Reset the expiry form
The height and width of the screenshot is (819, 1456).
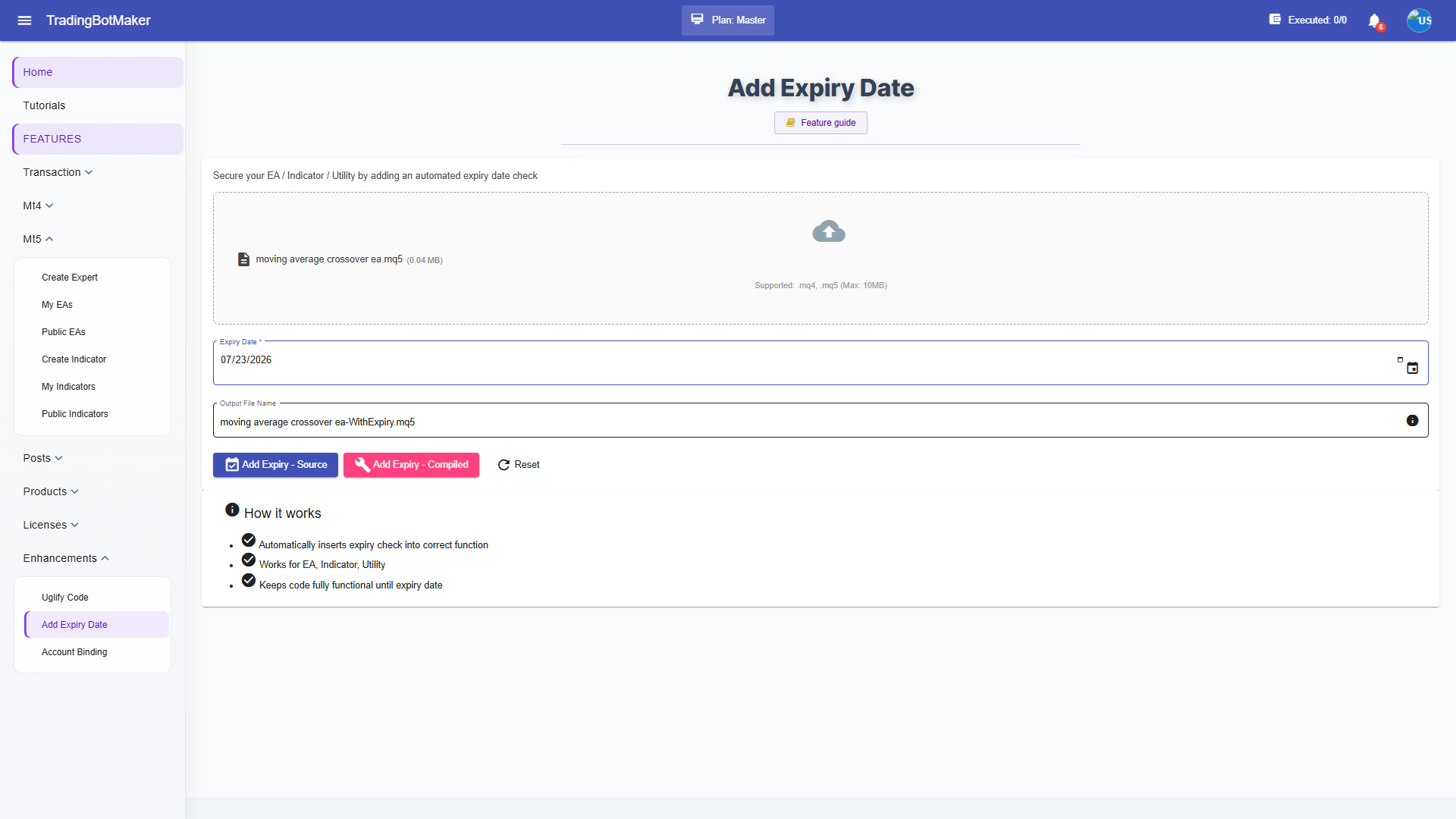point(519,465)
